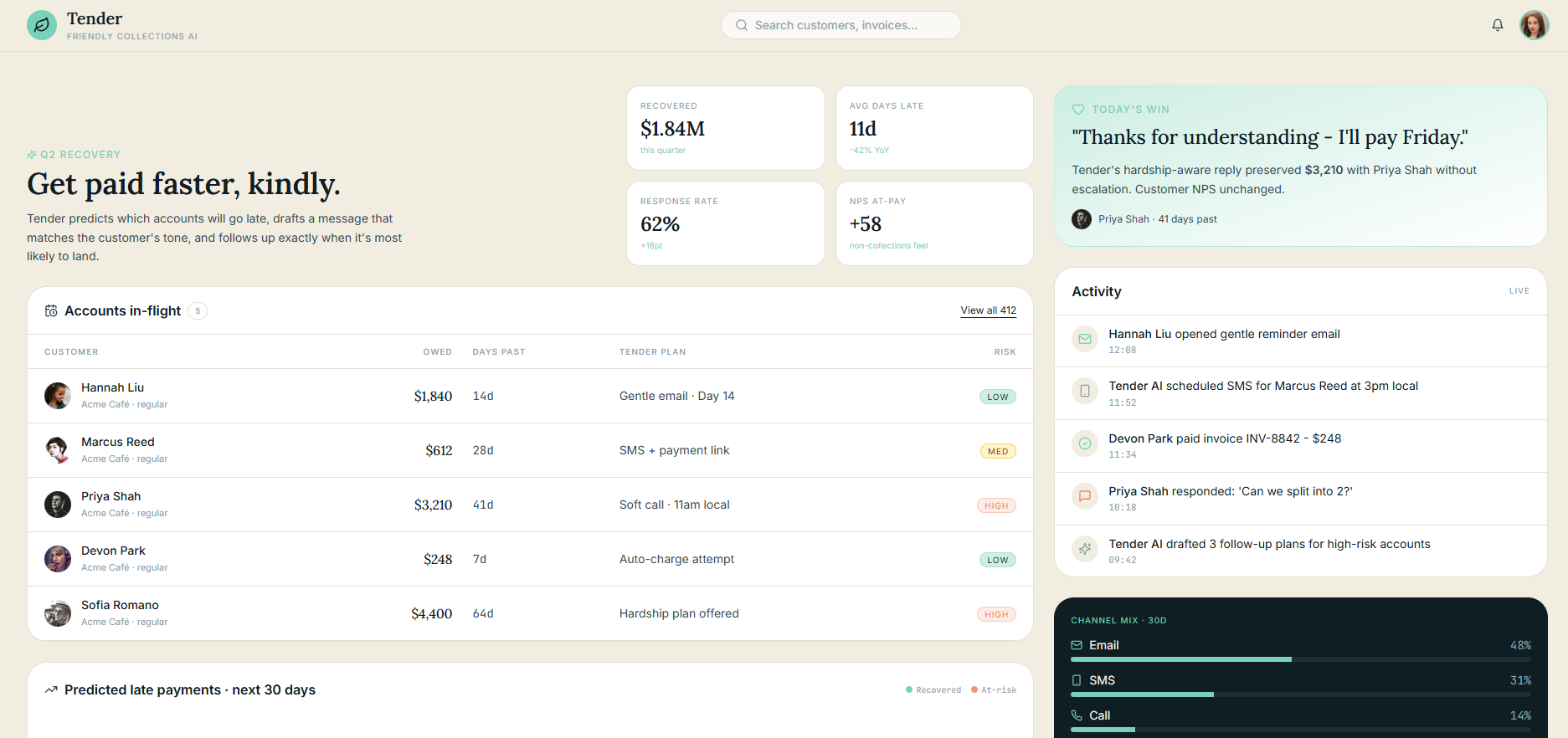
Task: Toggle the Recovered legend item
Action: click(933, 690)
